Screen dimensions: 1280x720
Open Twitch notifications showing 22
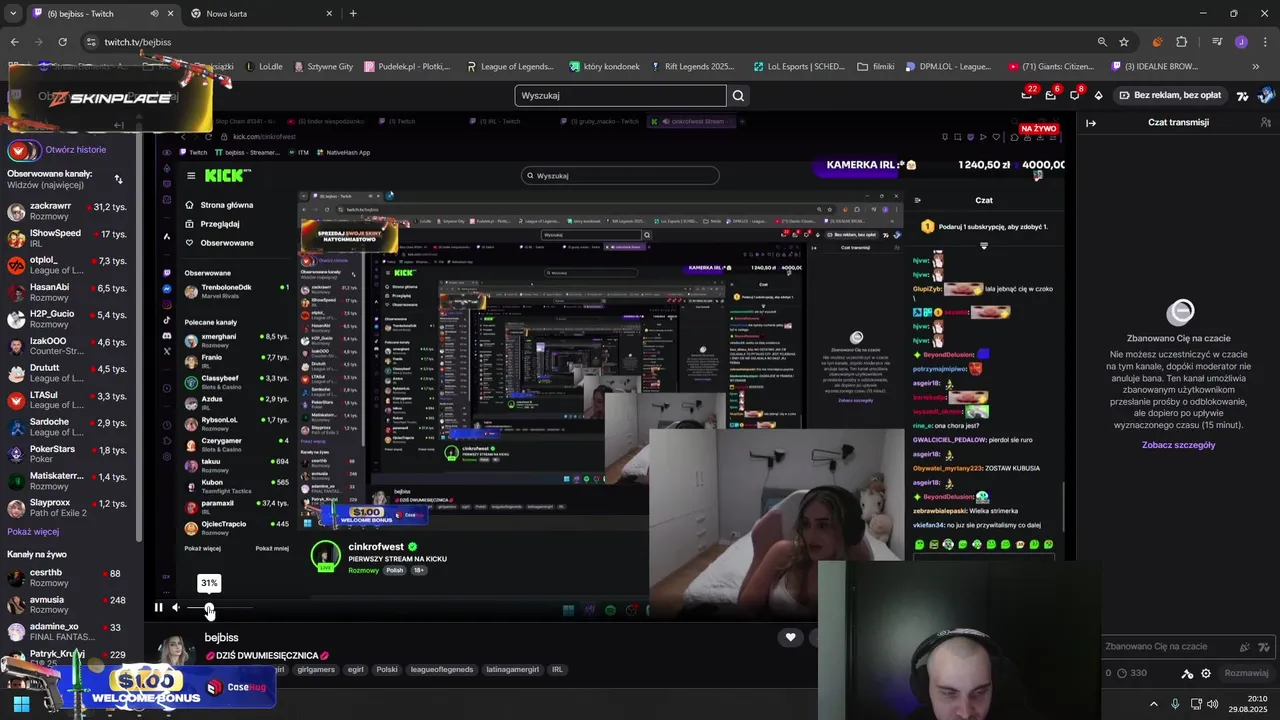pos(1026,95)
